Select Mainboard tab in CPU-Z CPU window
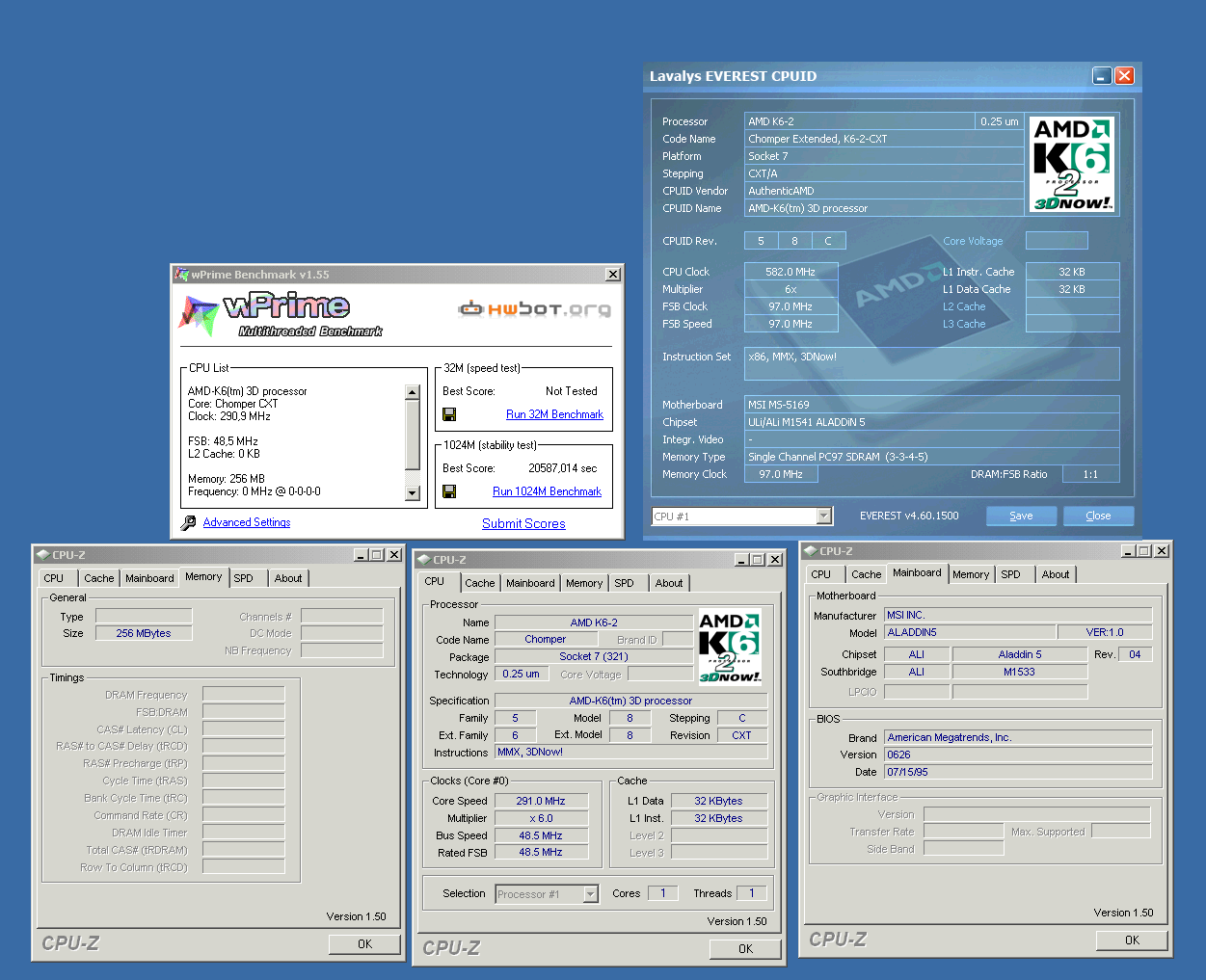The height and width of the screenshot is (980, 1206). (x=530, y=583)
